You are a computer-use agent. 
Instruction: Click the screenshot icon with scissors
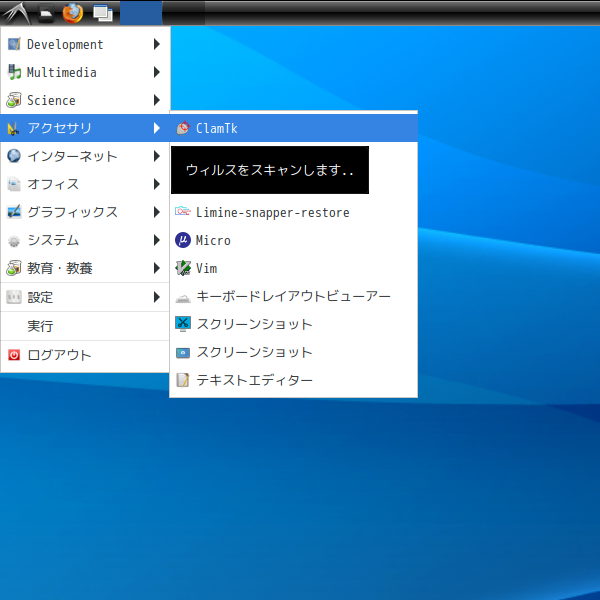point(183,324)
